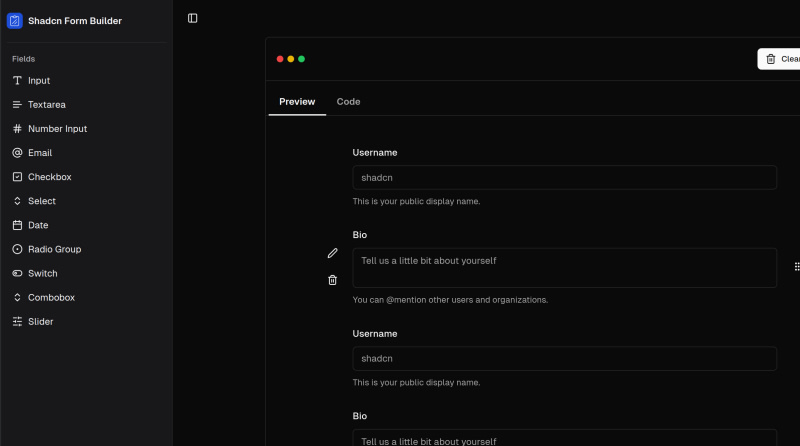
Task: Toggle the sidebar panel icon
Action: pyautogui.click(x=193, y=18)
